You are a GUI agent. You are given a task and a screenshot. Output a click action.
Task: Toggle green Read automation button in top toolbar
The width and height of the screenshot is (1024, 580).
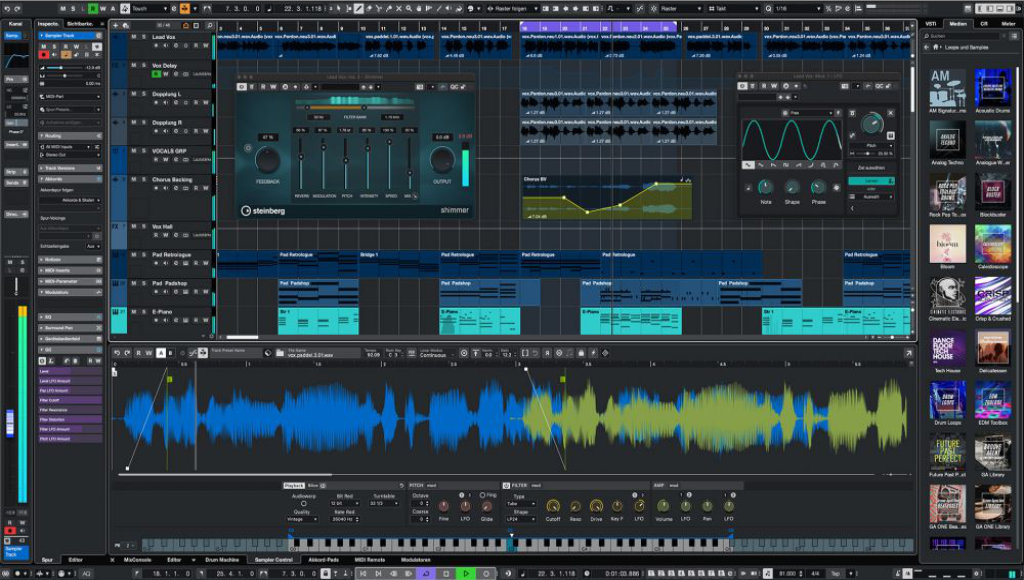[x=93, y=8]
